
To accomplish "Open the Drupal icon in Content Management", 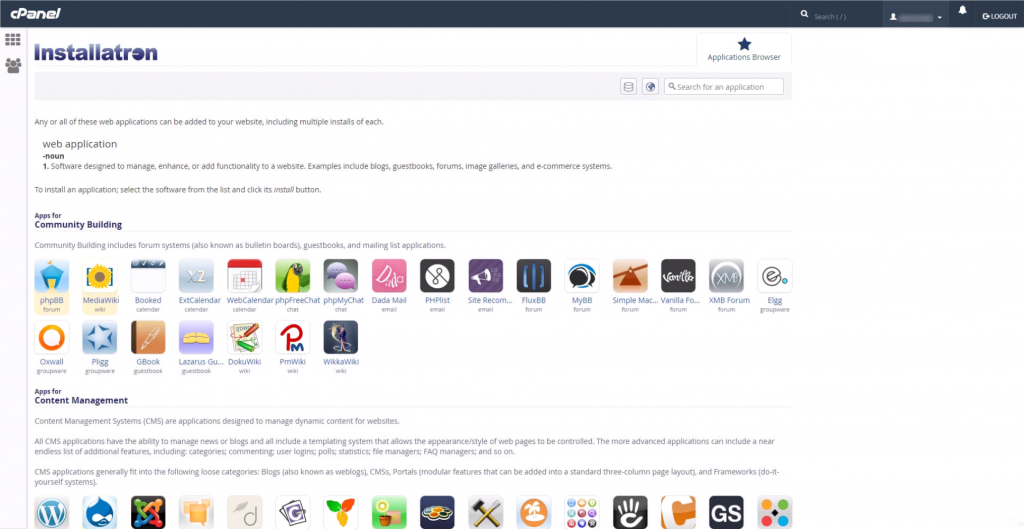I will tap(100, 512).
